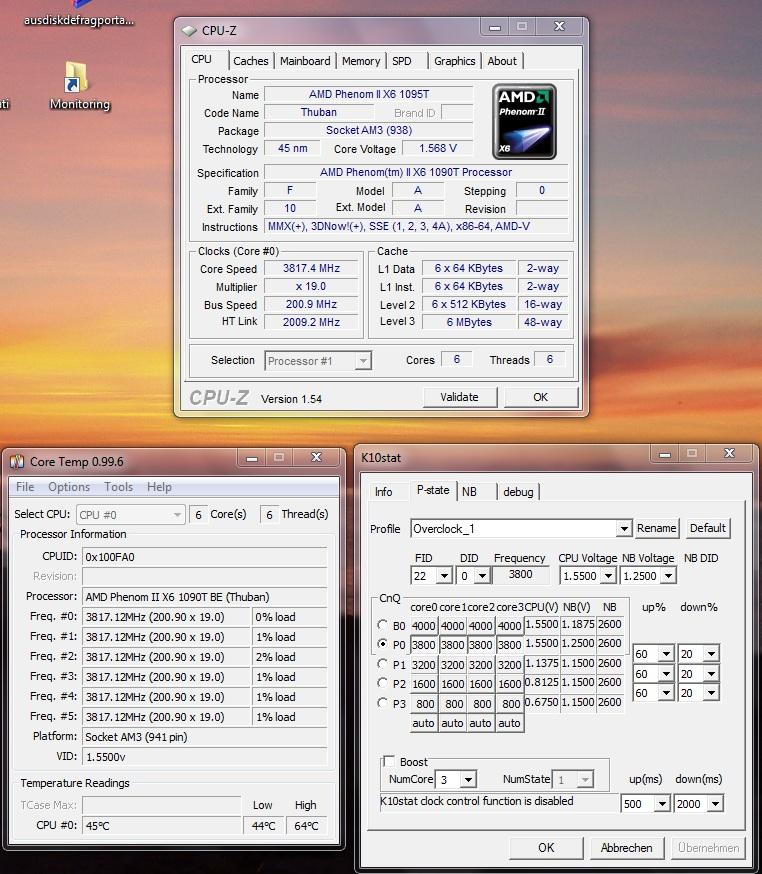This screenshot has height=874, width=762.
Task: Click the P0 core0 frequency cell 3800
Action: point(424,644)
